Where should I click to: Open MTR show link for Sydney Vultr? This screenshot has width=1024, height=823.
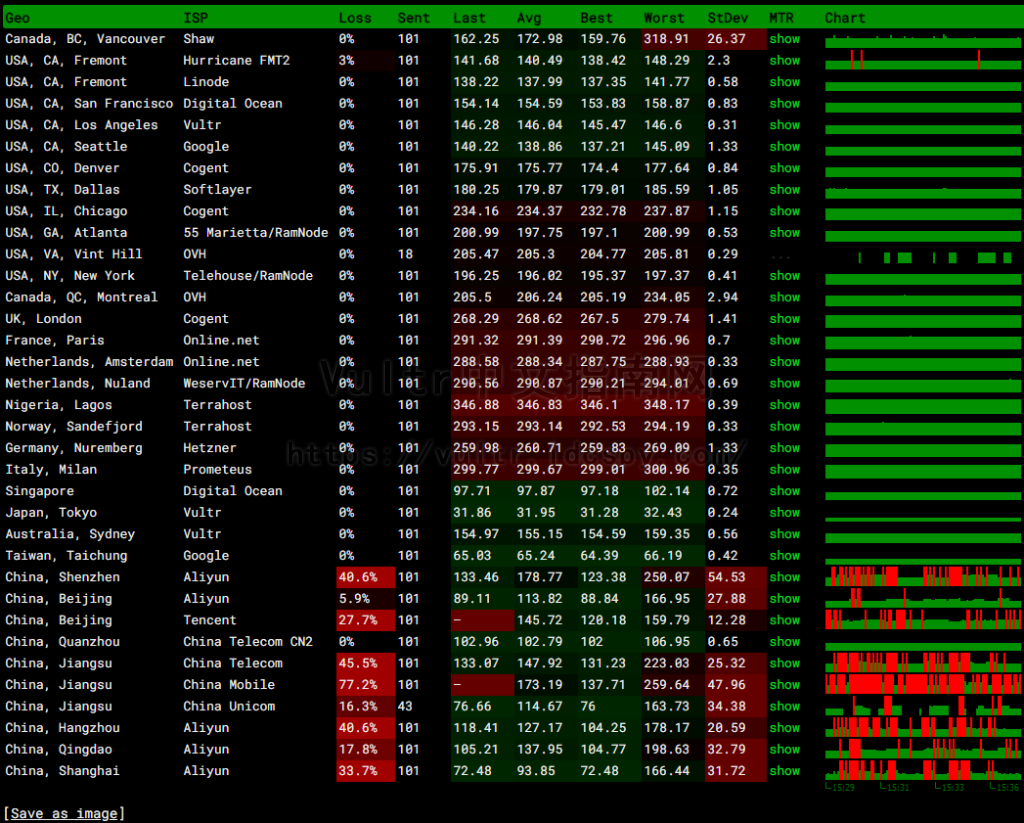(x=784, y=535)
